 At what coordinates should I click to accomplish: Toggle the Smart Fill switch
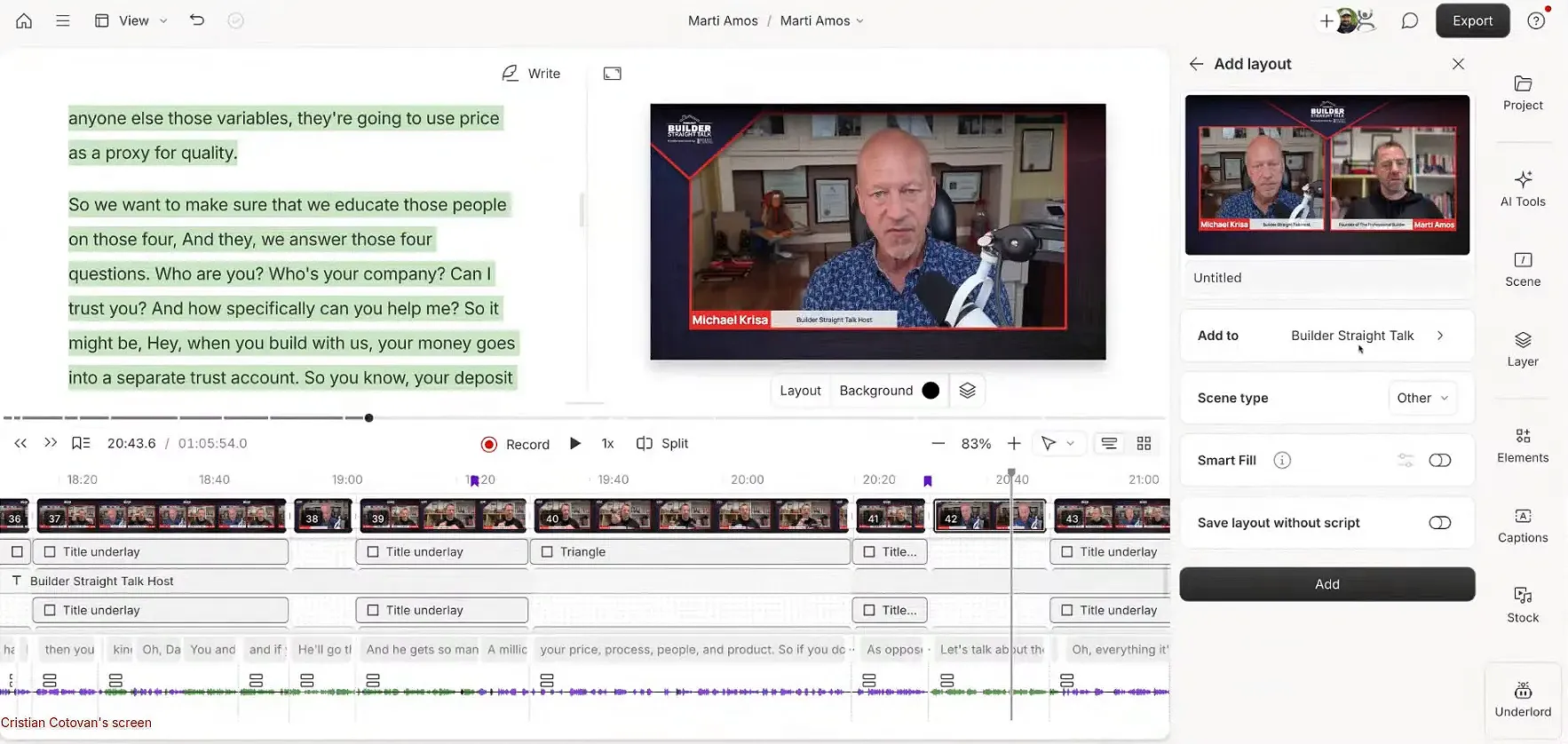pos(1440,460)
